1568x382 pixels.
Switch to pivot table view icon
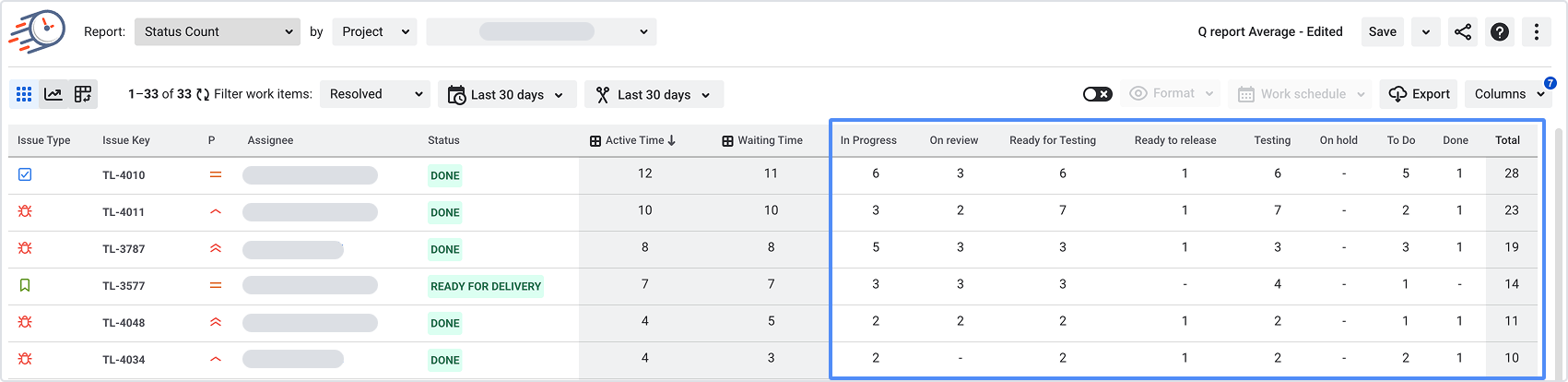(x=83, y=94)
